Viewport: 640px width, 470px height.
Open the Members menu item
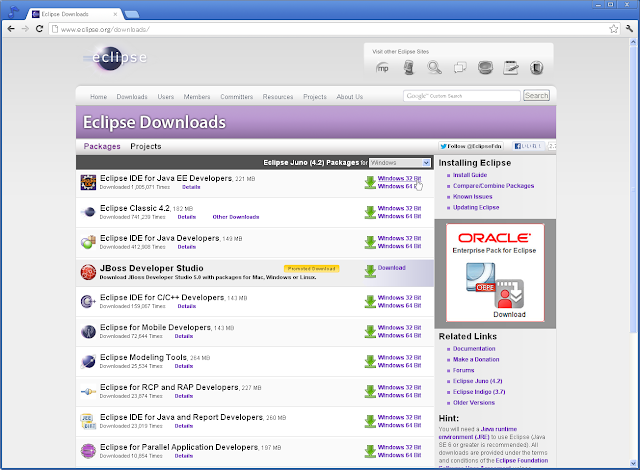click(197, 97)
